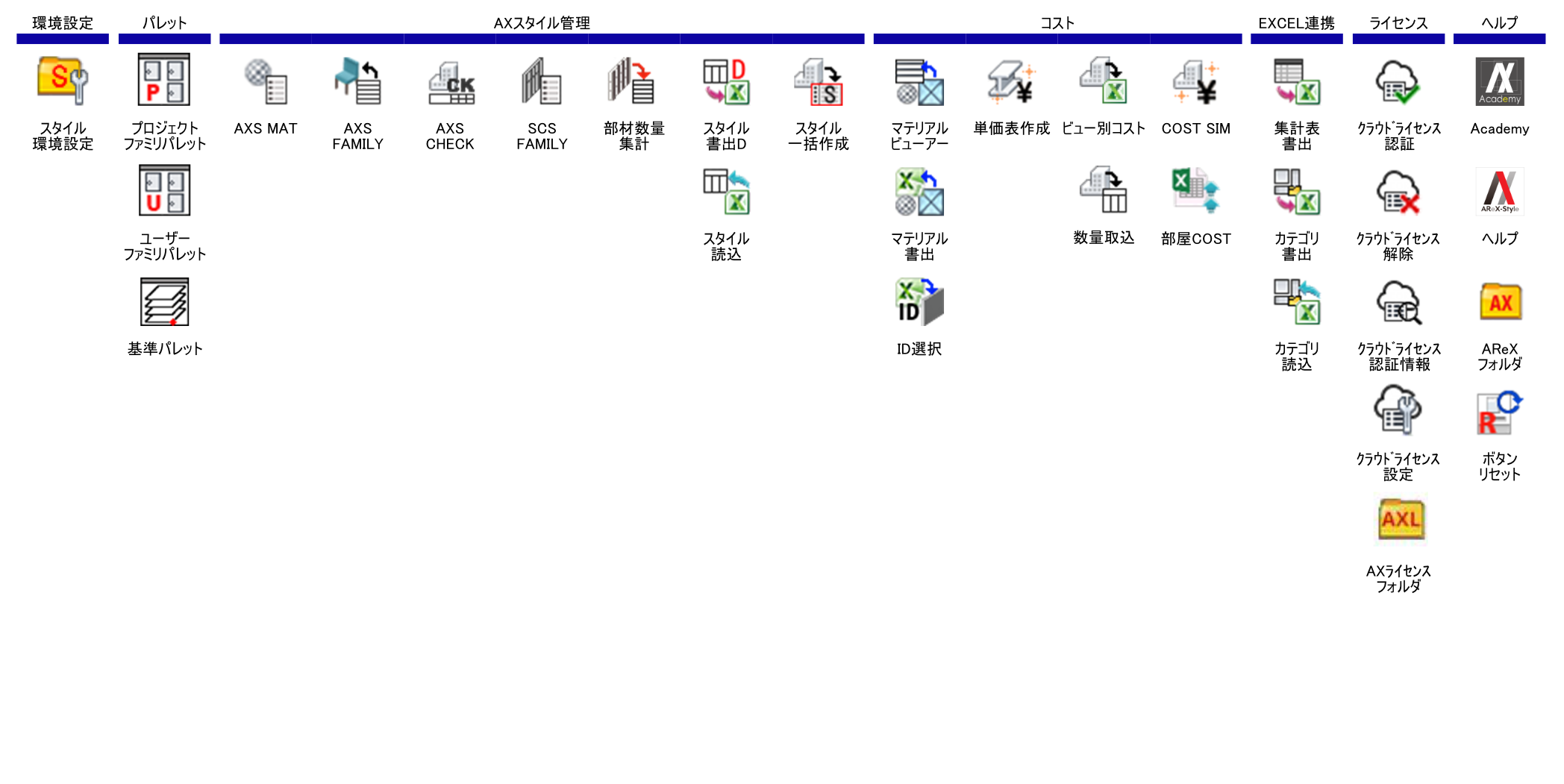Click the ID選択 icon
The width and height of the screenshot is (1564, 784).
(919, 302)
